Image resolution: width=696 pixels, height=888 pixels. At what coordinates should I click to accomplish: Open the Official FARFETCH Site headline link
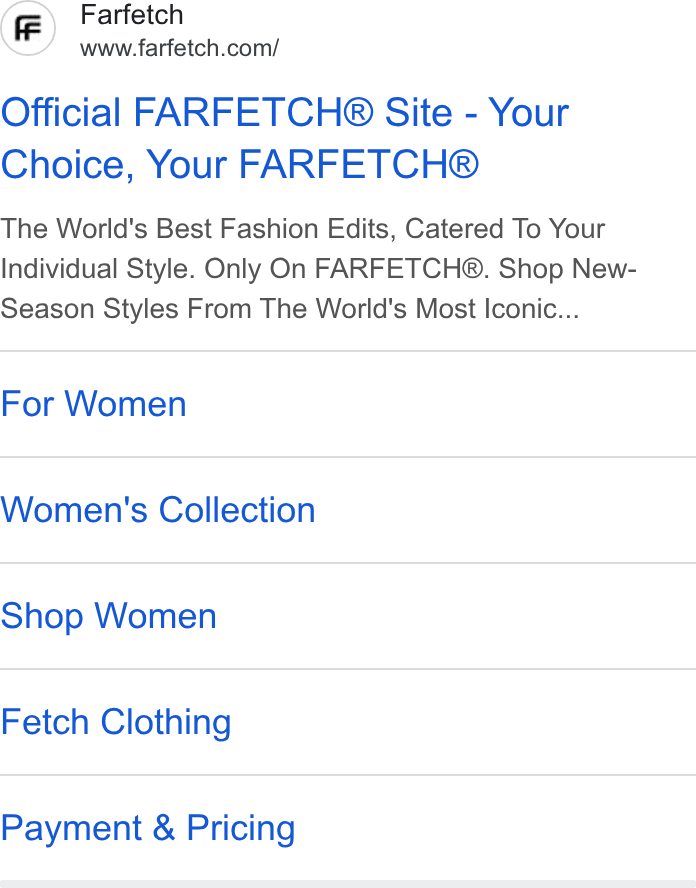pyautogui.click(x=284, y=138)
